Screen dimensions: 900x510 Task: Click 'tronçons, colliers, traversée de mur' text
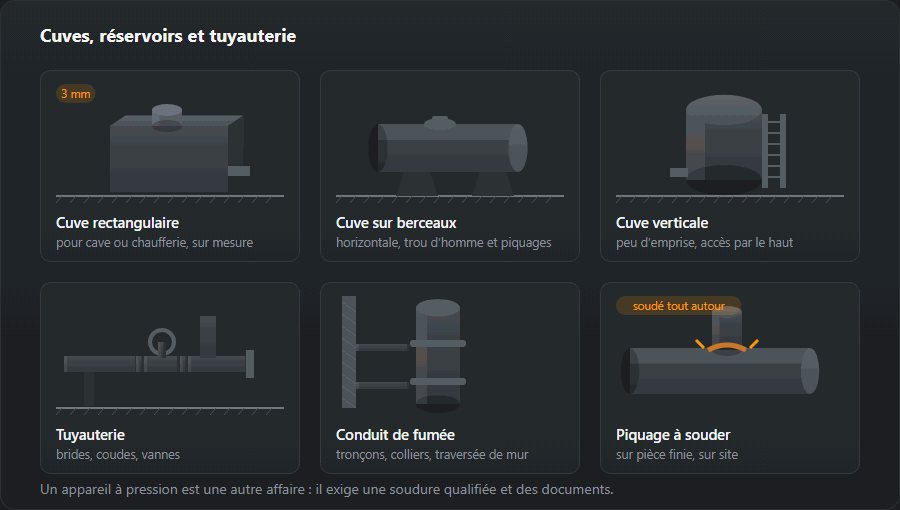point(432,454)
